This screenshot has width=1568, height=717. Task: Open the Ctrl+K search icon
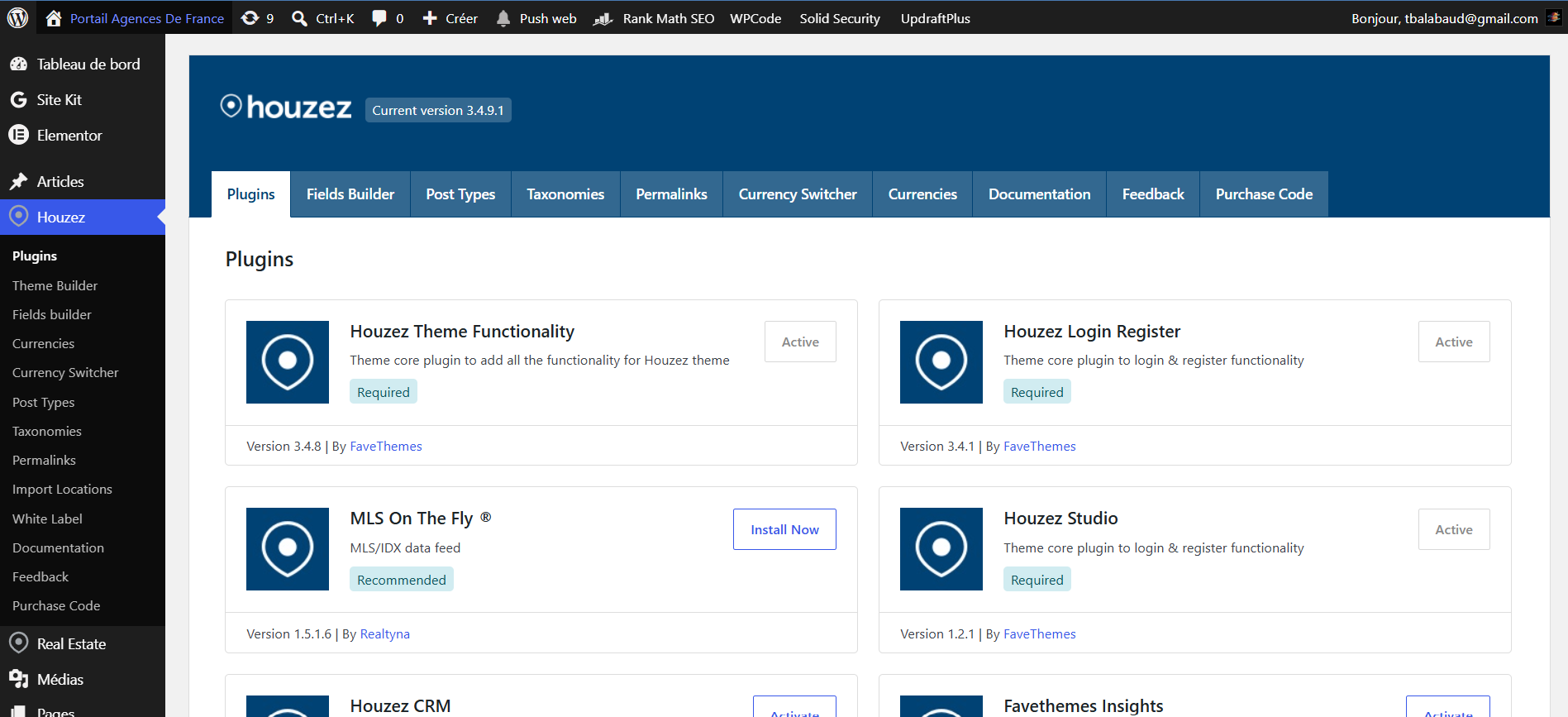point(299,18)
